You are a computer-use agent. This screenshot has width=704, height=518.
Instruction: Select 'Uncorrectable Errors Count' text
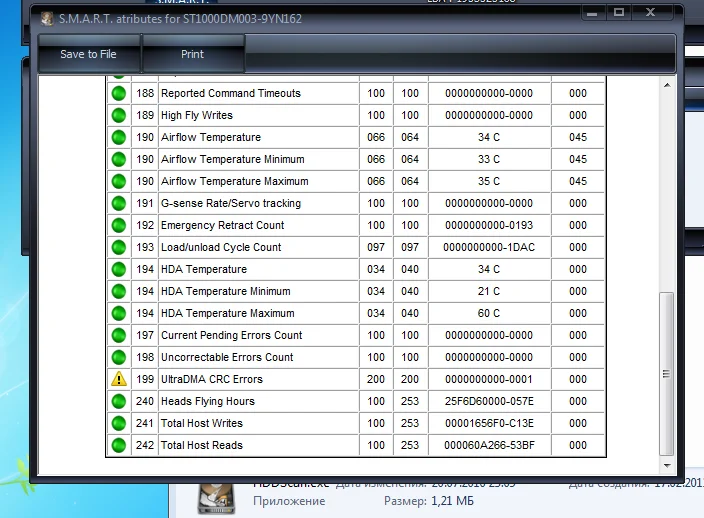[x=227, y=357]
